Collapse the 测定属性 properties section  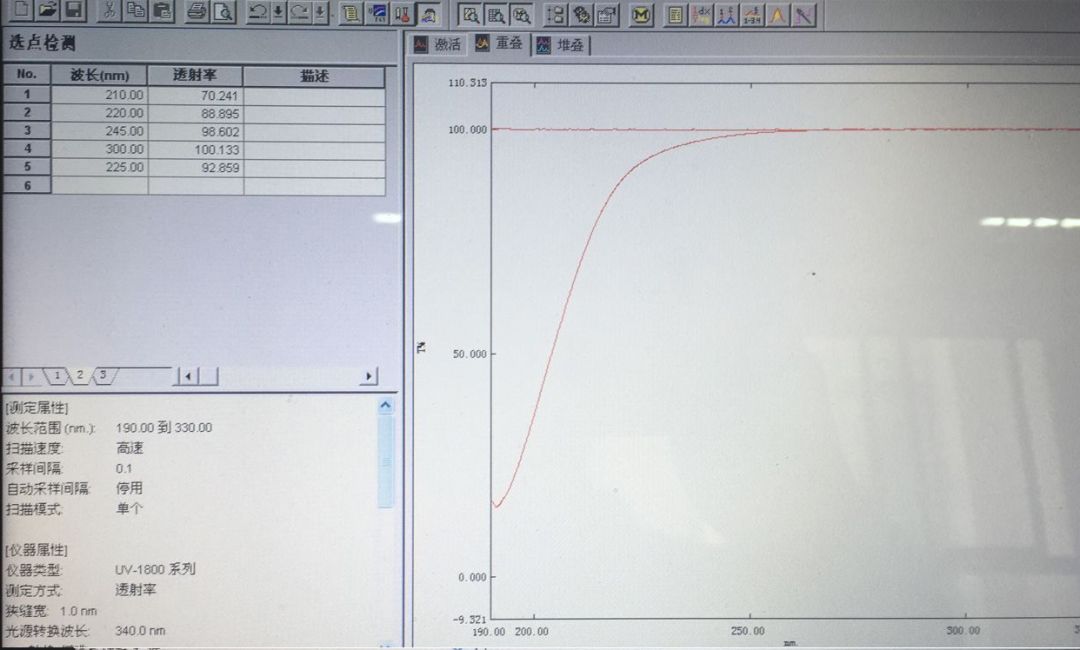point(386,406)
